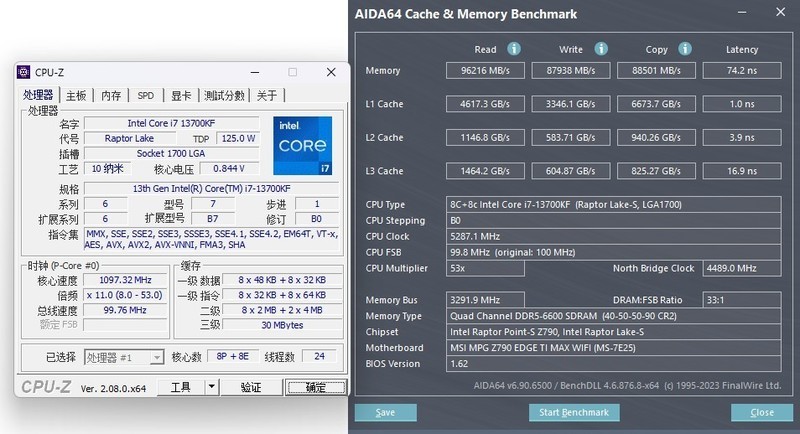The image size is (800, 434).
Task: Open the 关于 tab
Action: pyautogui.click(x=266, y=95)
